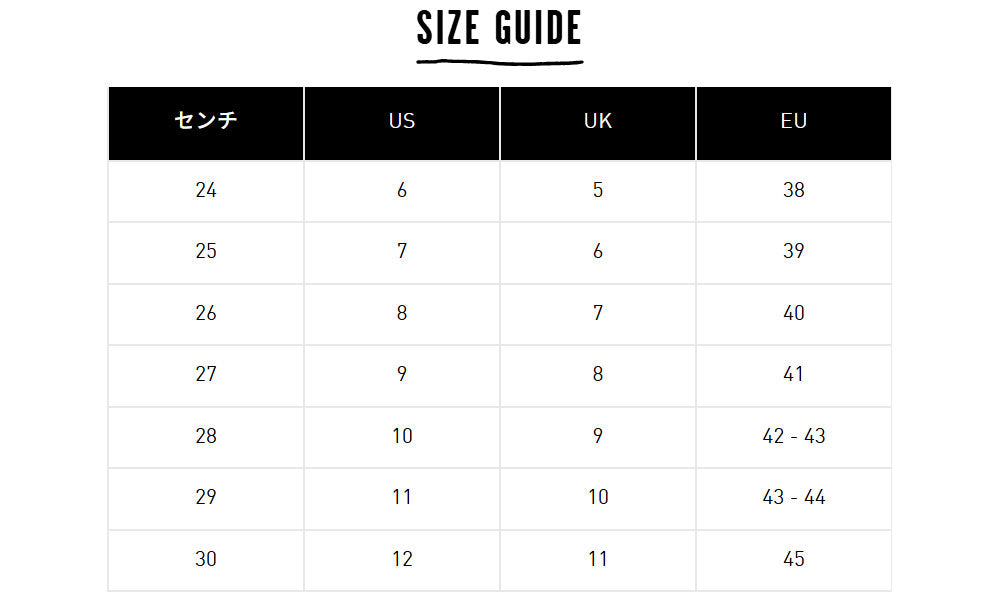Click the センチ column header
The width and height of the screenshot is (1000, 600).
[x=206, y=122]
